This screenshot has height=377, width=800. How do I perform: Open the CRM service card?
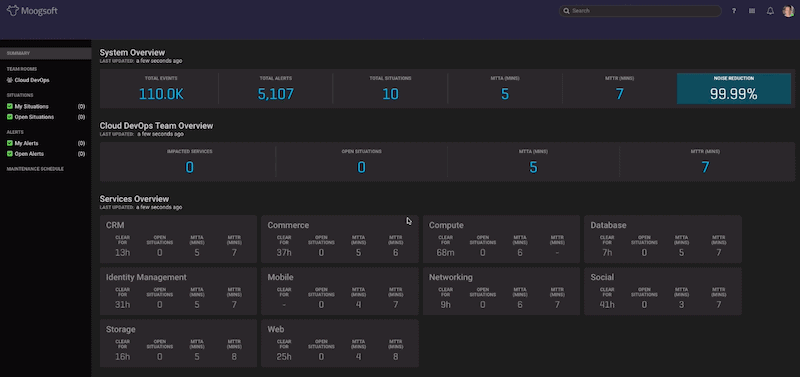pos(178,239)
